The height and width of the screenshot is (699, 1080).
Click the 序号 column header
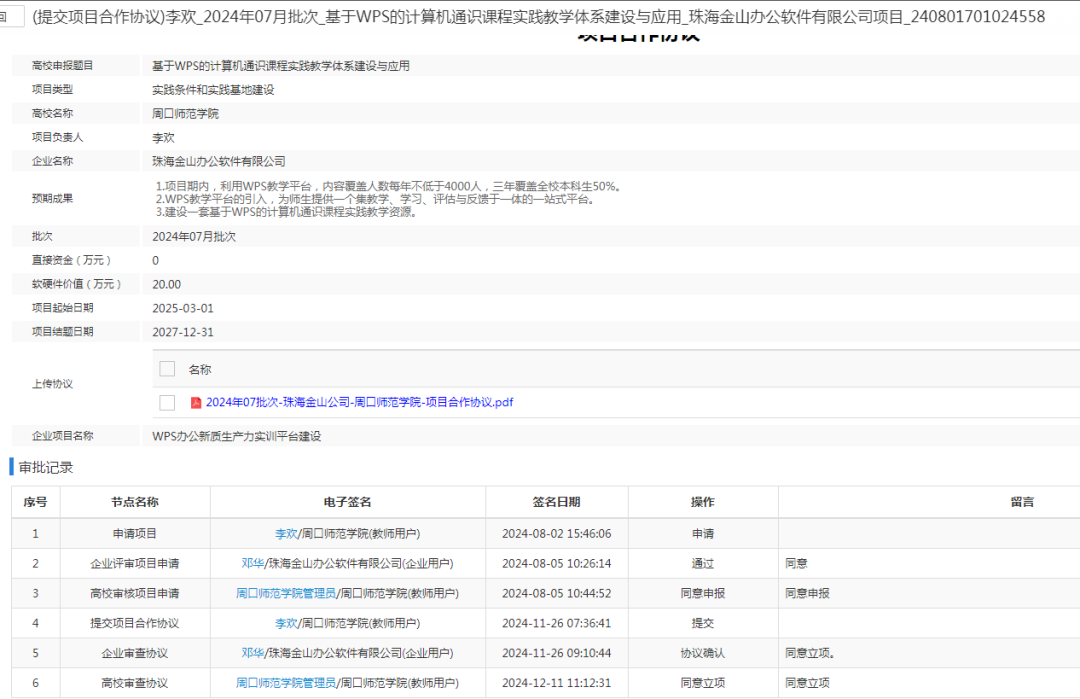tap(35, 502)
